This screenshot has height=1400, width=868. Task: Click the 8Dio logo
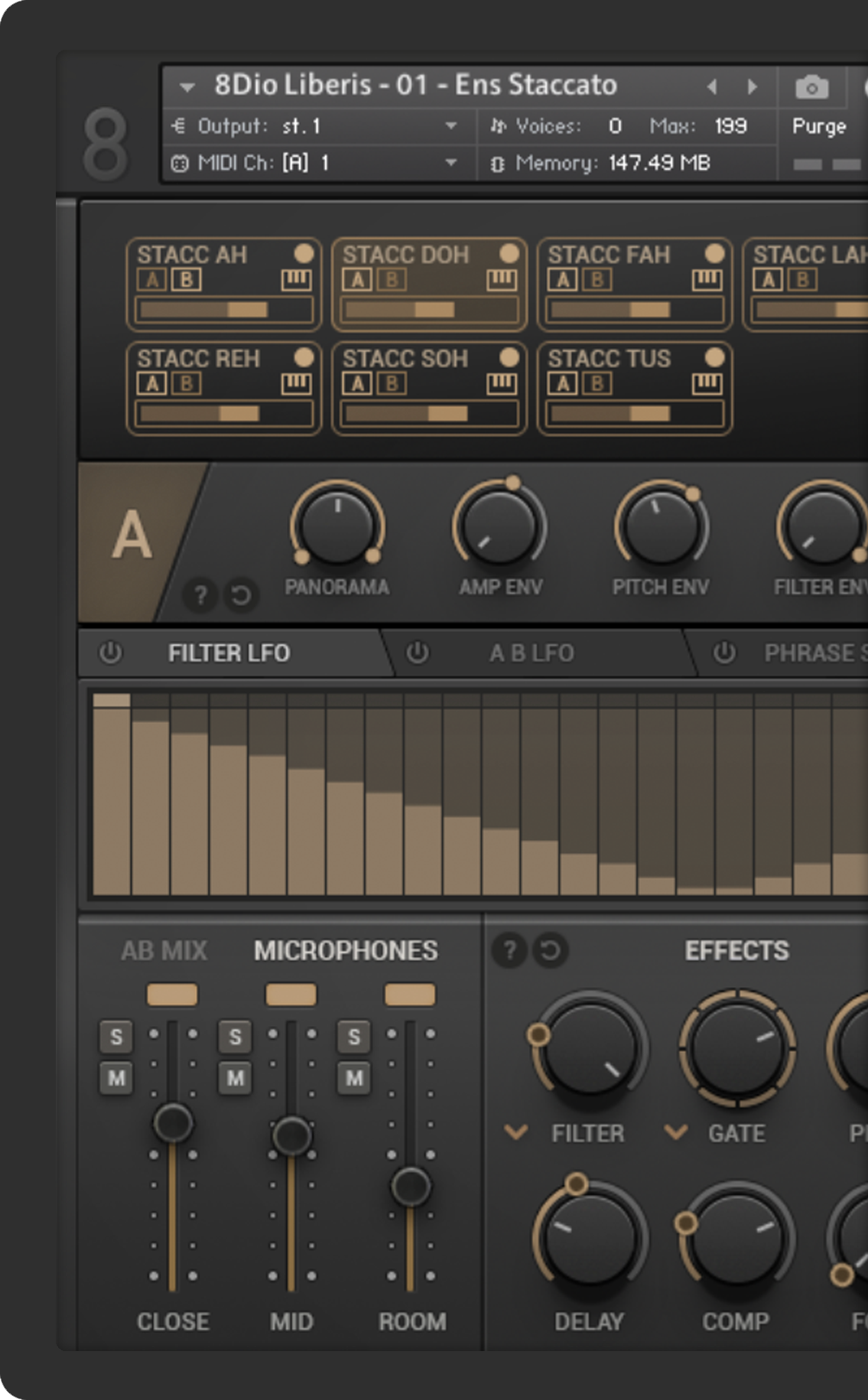coord(105,143)
